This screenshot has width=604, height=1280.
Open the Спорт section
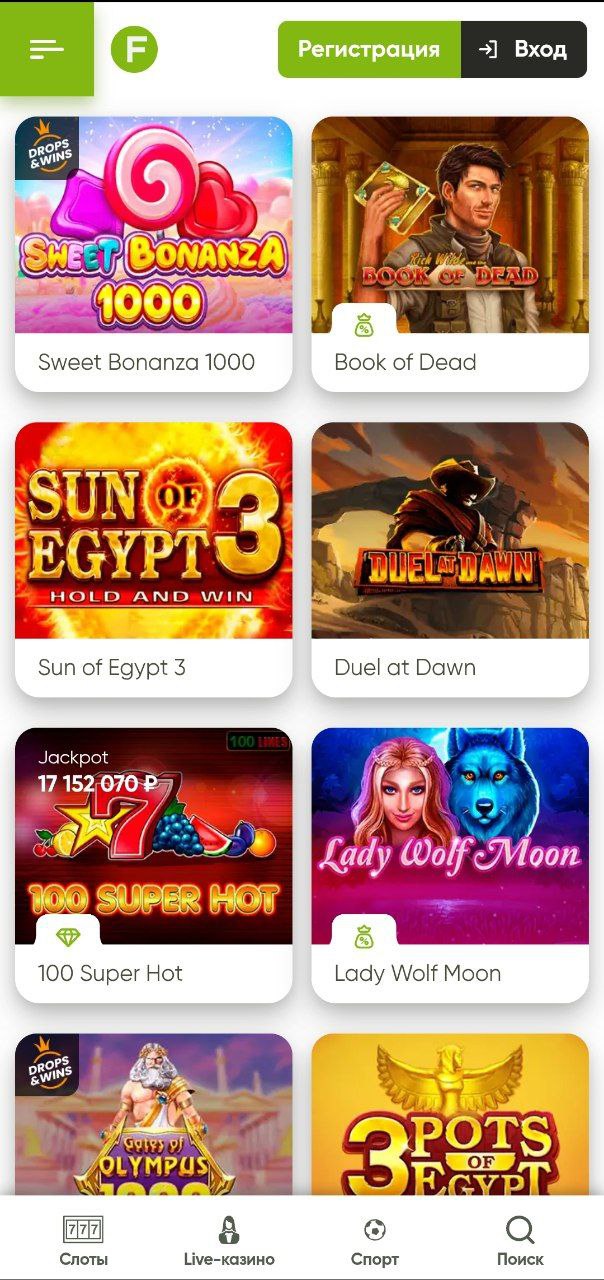(x=375, y=1240)
